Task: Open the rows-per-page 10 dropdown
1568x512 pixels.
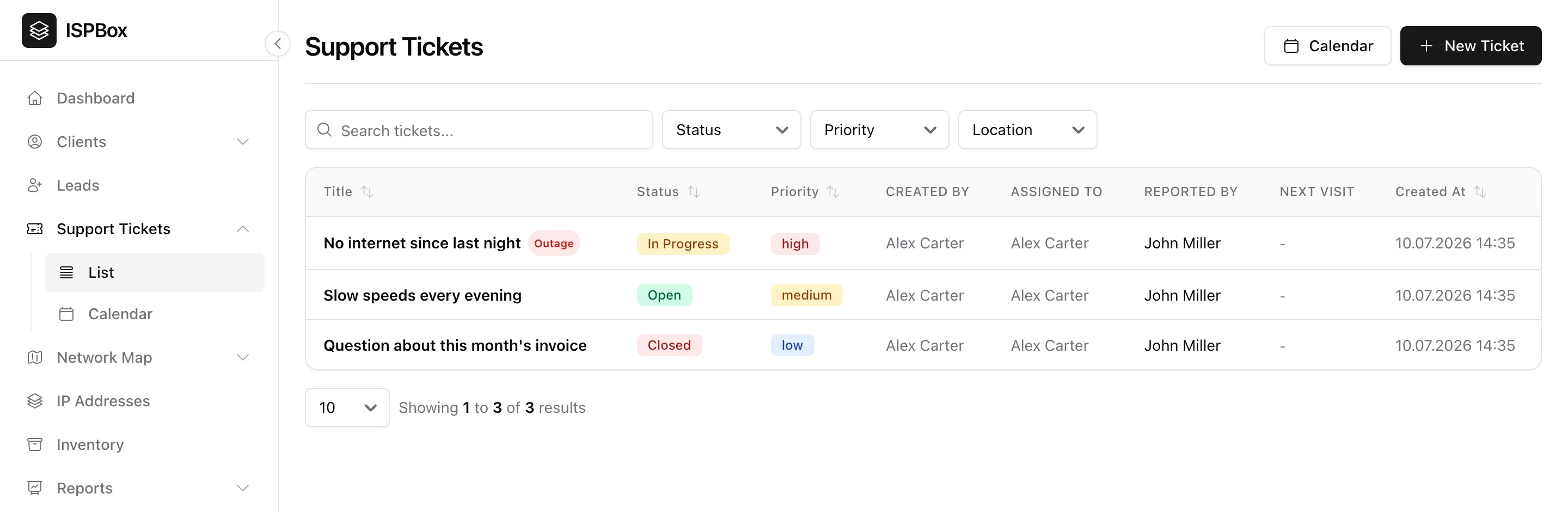Action: coord(347,407)
